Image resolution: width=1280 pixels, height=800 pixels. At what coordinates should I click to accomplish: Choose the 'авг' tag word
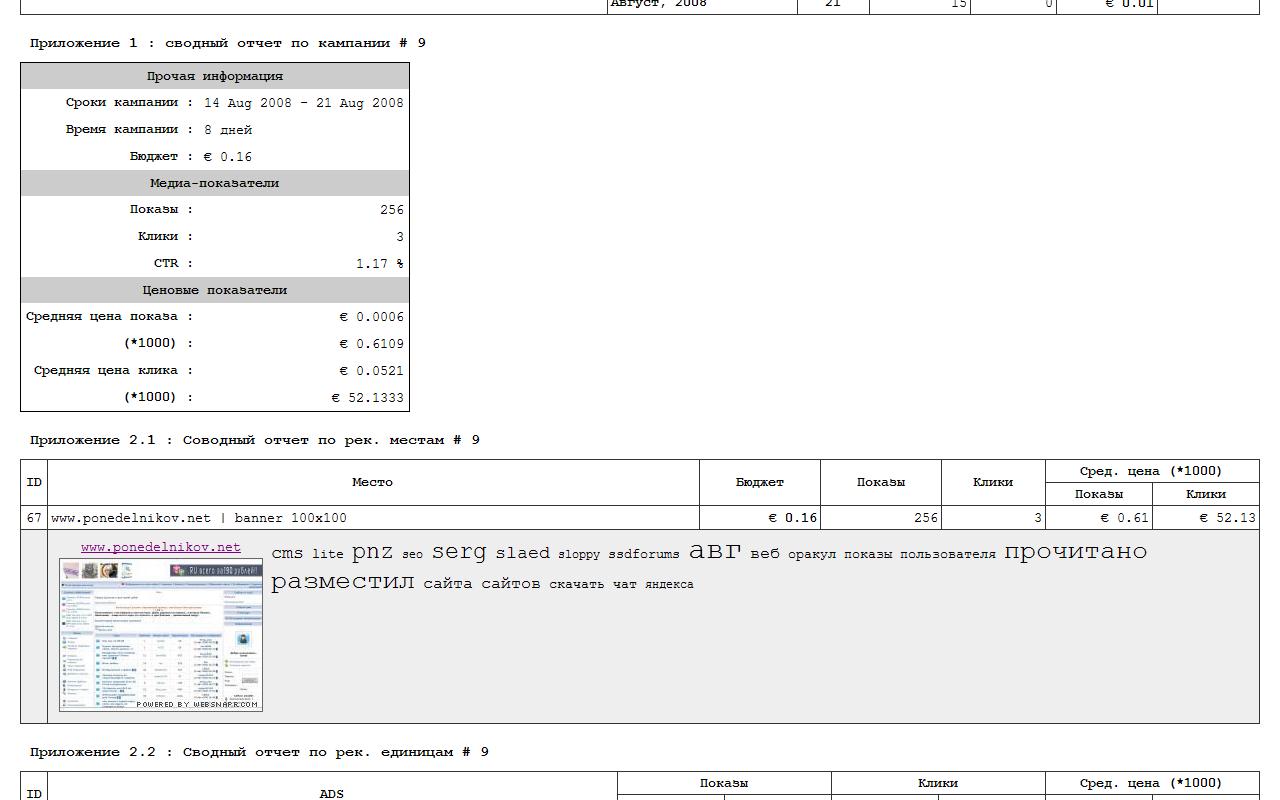point(715,550)
